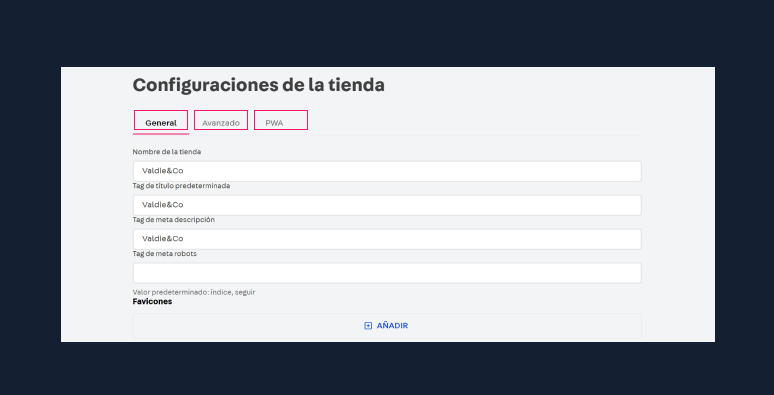Click the Tag de meta descripción field
The width and height of the screenshot is (774, 395).
point(387,239)
